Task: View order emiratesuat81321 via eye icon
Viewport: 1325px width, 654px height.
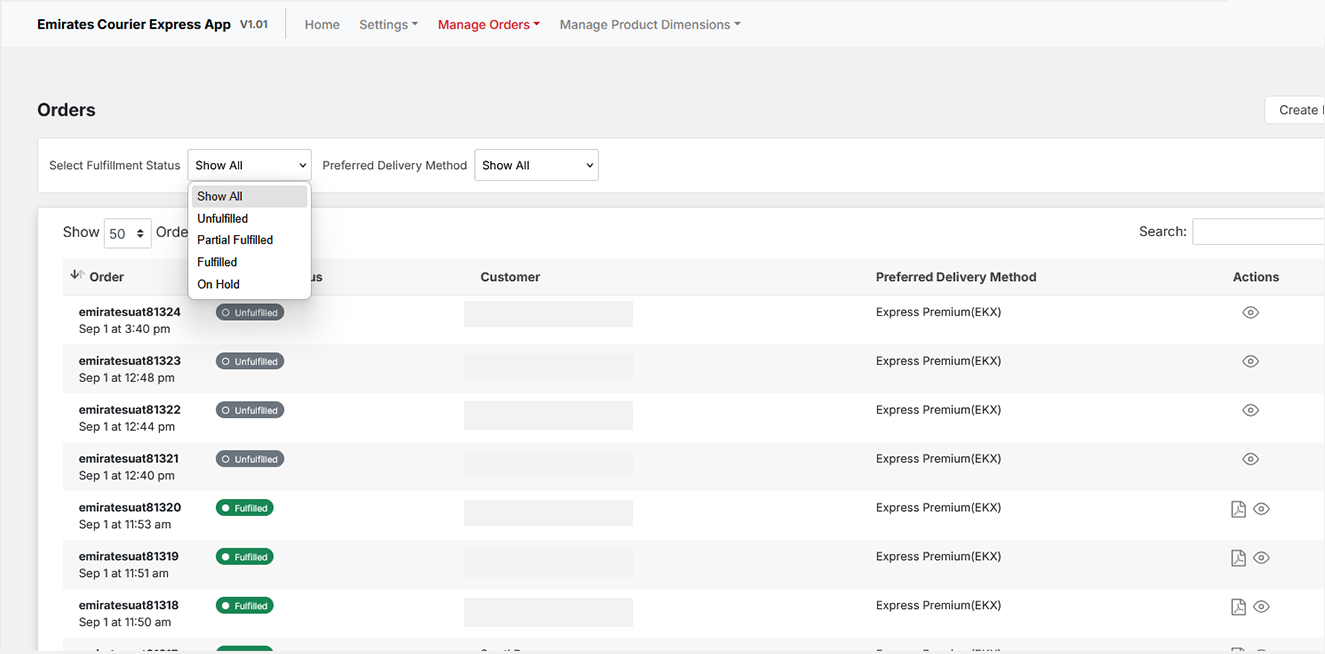Action: [1250, 460]
